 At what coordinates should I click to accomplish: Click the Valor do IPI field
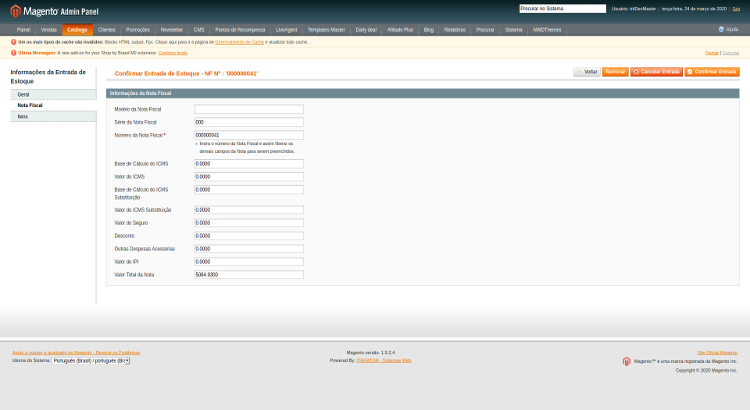pos(249,261)
